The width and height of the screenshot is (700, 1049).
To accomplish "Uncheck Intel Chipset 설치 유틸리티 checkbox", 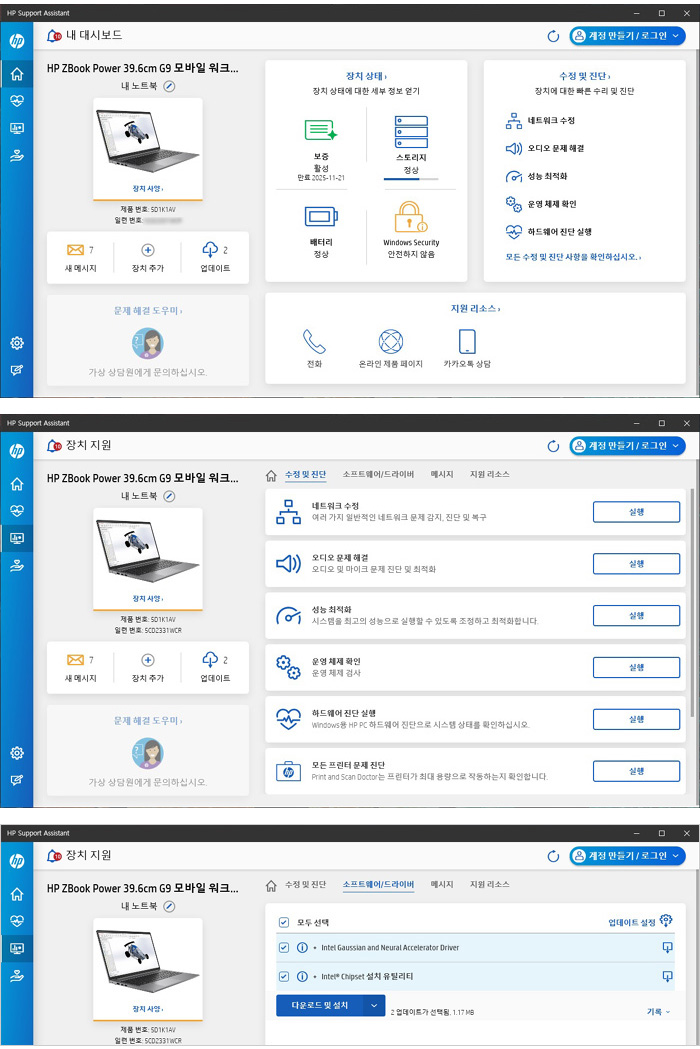I will (284, 977).
